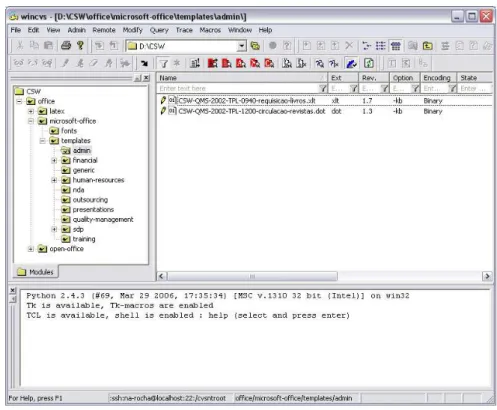Expand the open-office folder node
This screenshot has width=497, height=410.
tap(31, 249)
